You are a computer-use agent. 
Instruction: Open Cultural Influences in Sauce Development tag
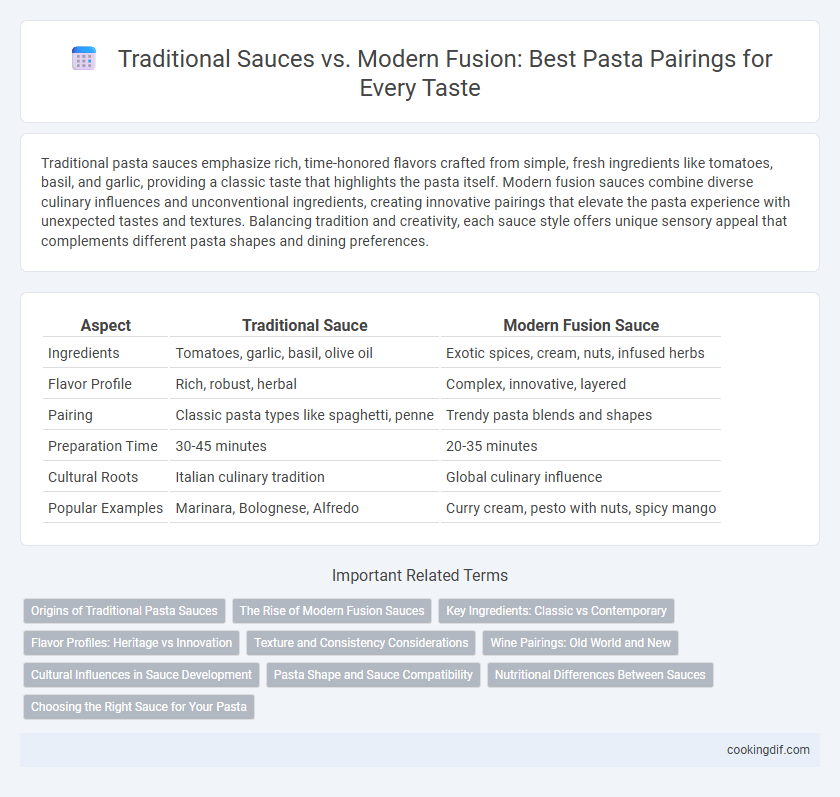point(141,675)
